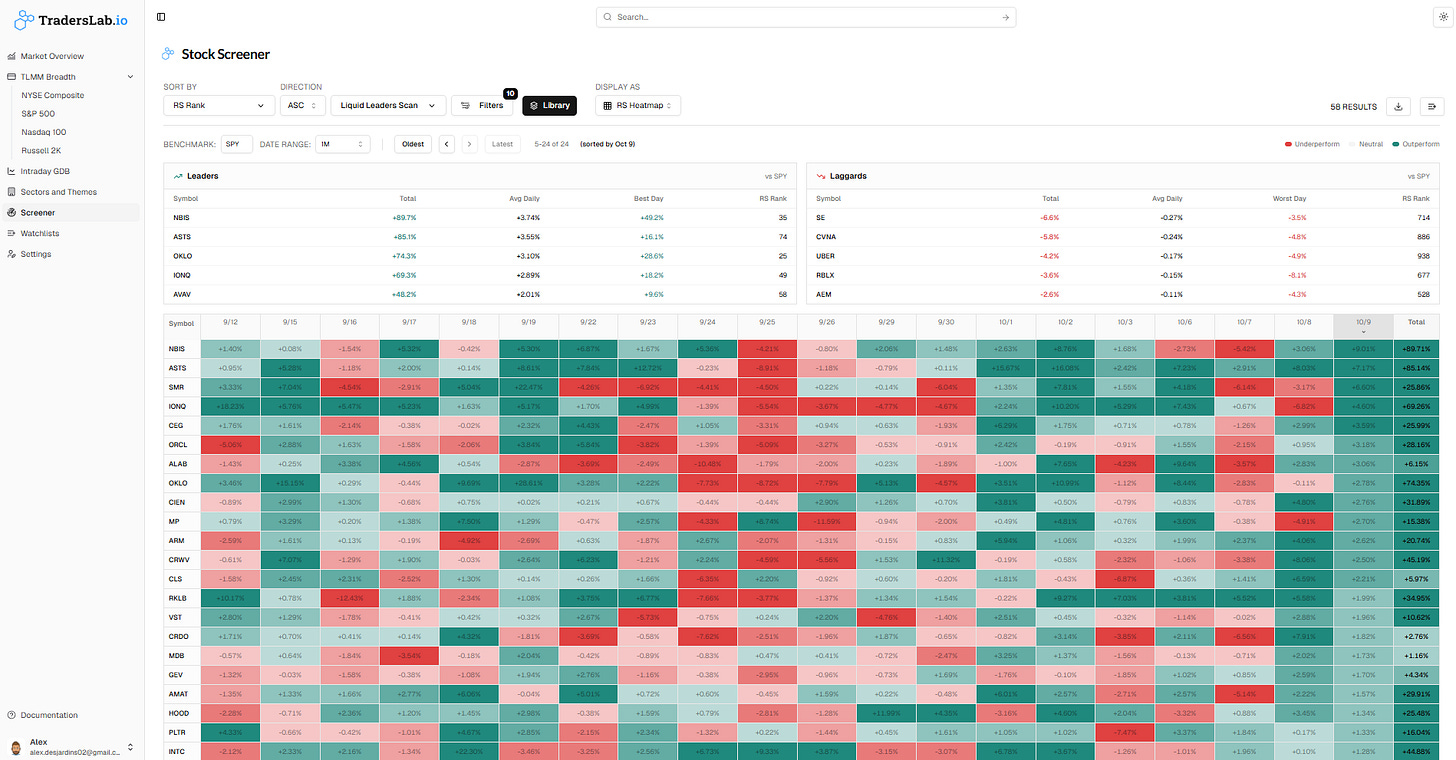Click the PLTR row symbol in heatmap
The image size is (1456, 760).
pyautogui.click(x=178, y=732)
